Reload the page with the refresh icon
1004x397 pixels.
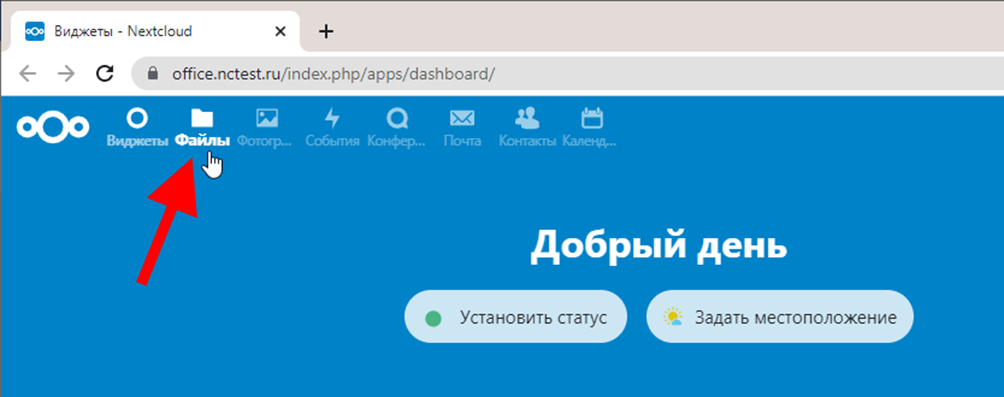[105, 74]
